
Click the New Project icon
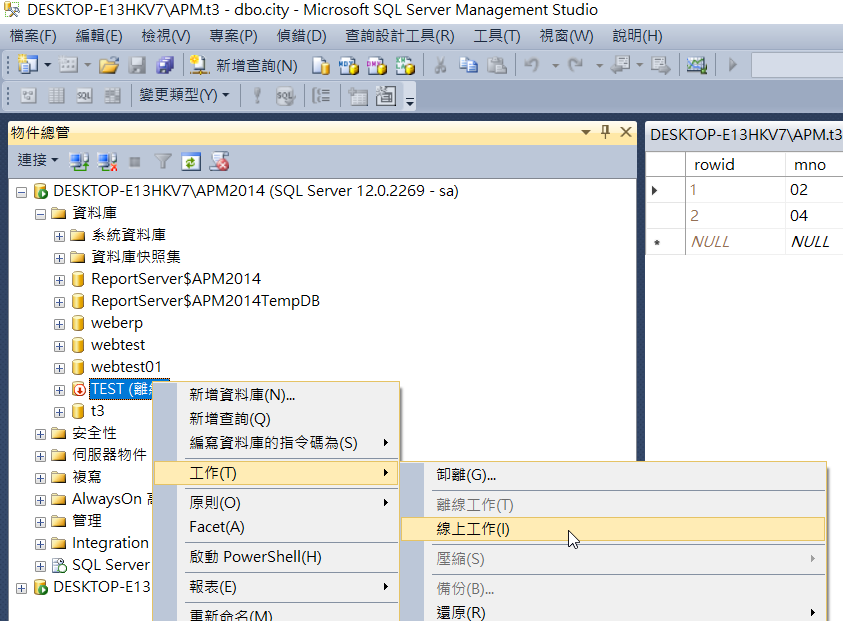click(x=27, y=66)
